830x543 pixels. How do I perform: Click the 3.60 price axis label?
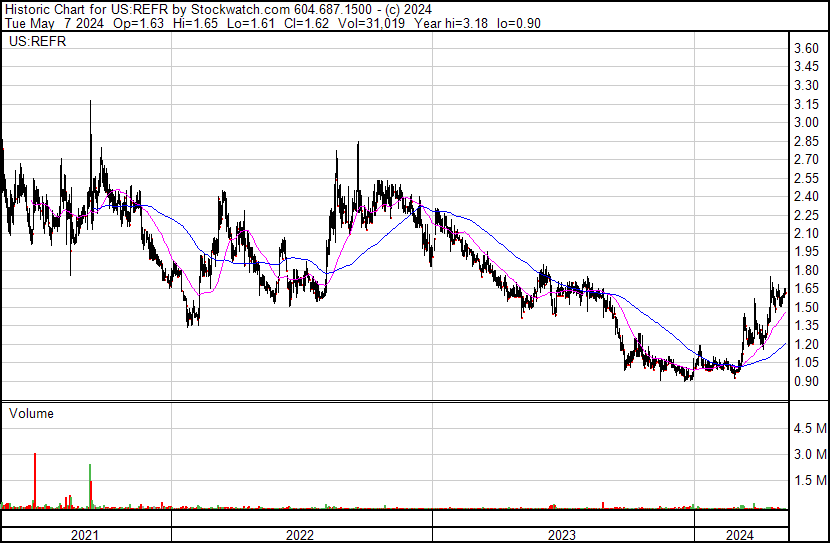tap(807, 49)
